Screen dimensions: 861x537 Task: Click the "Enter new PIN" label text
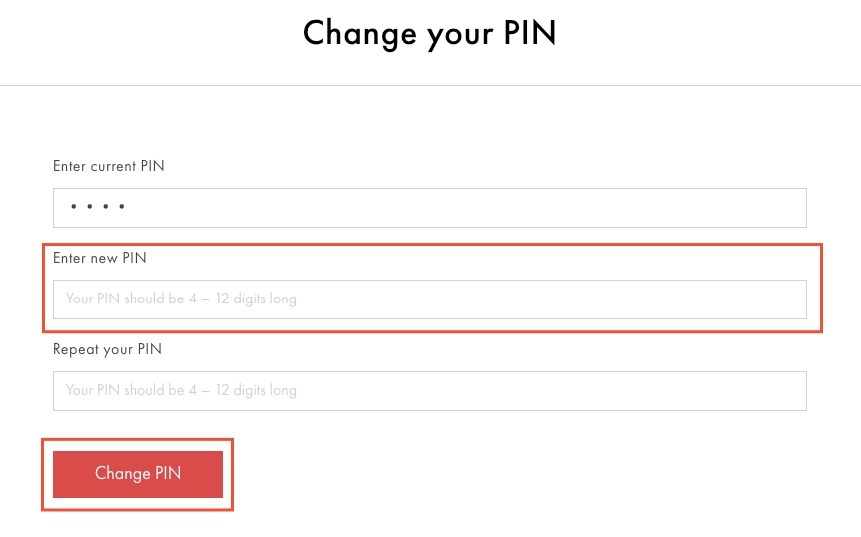tap(99, 259)
